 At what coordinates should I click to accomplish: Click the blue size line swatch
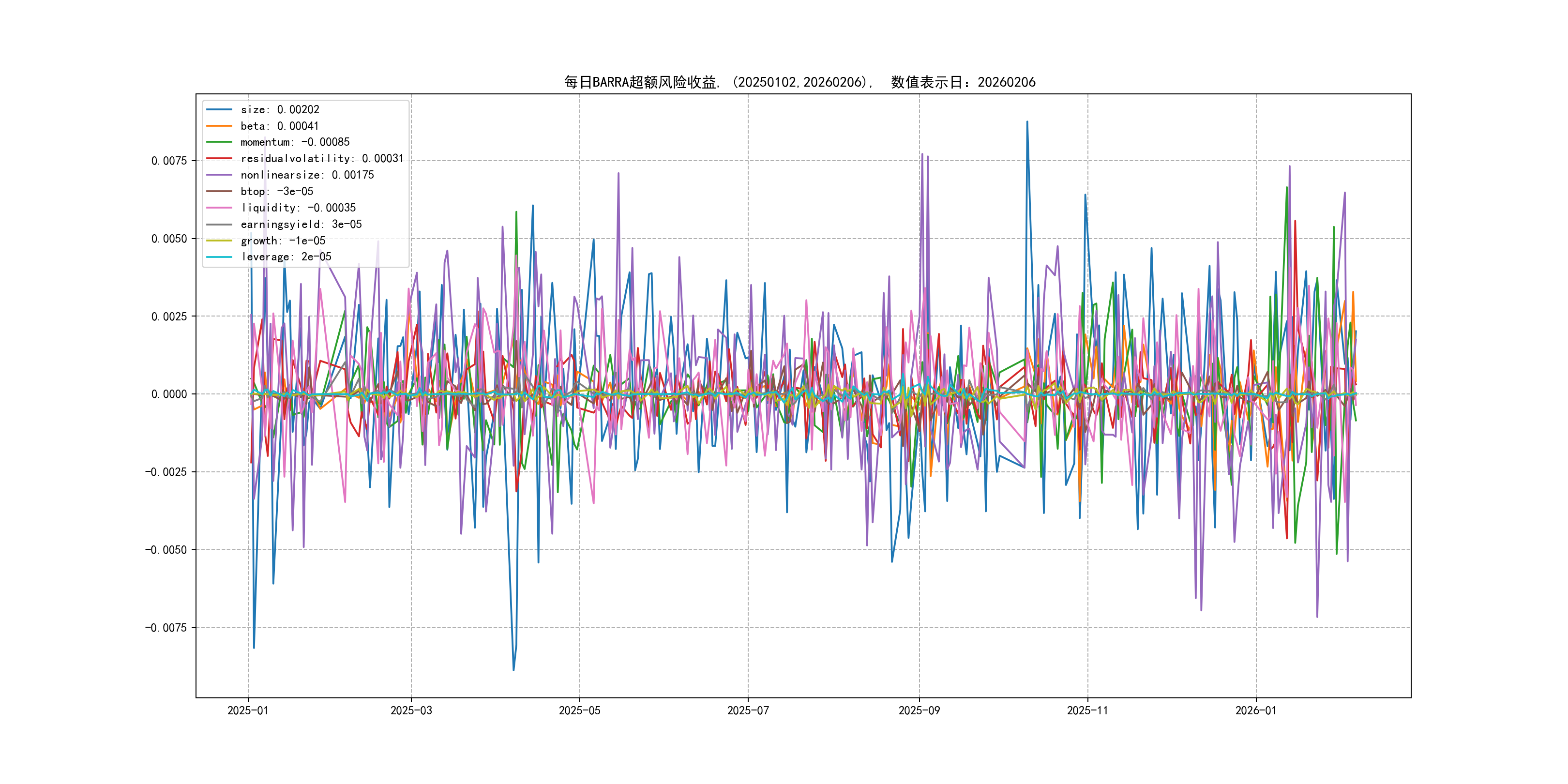[x=219, y=109]
